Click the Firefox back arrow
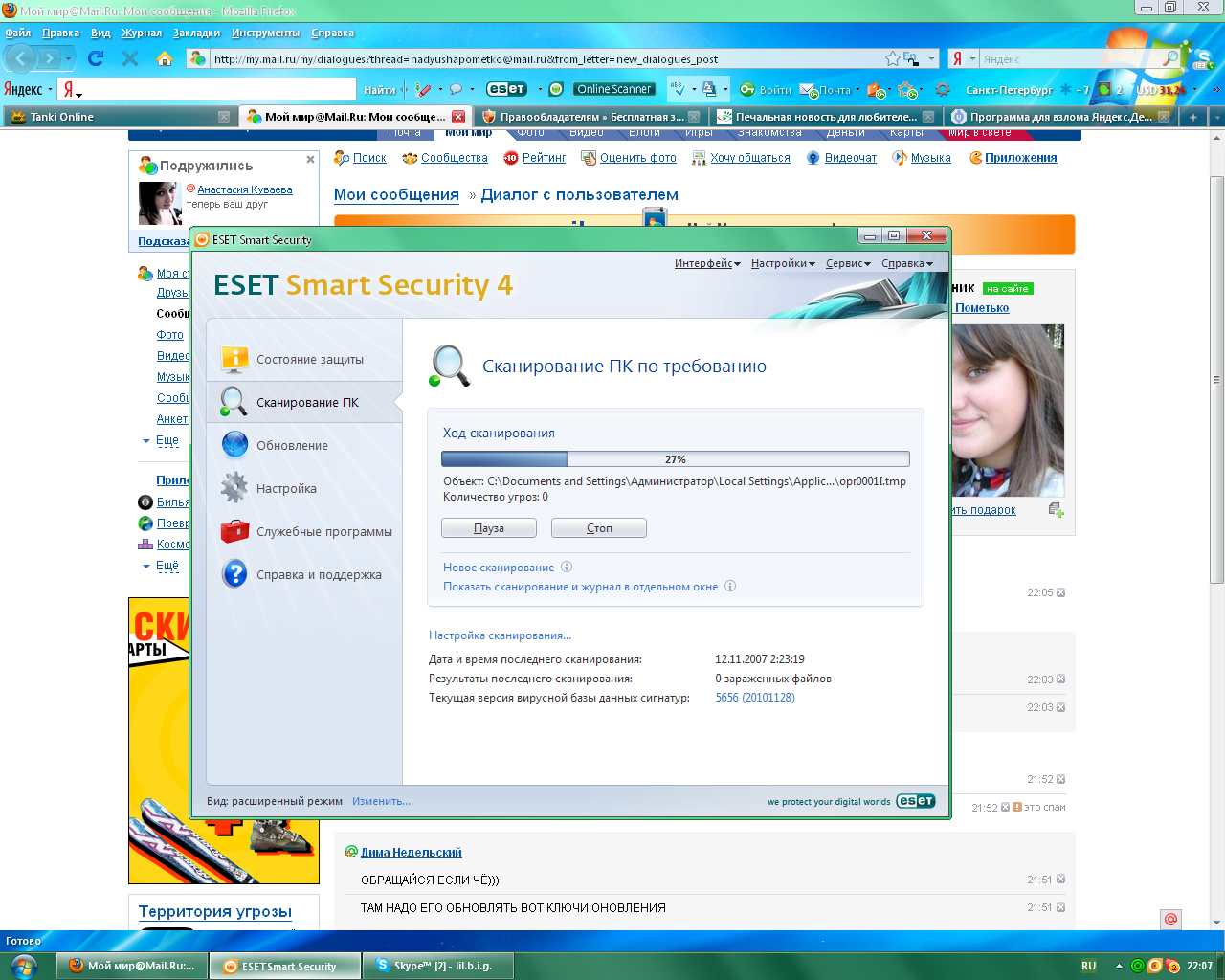Screen dimensions: 1225x980 [x=21, y=58]
